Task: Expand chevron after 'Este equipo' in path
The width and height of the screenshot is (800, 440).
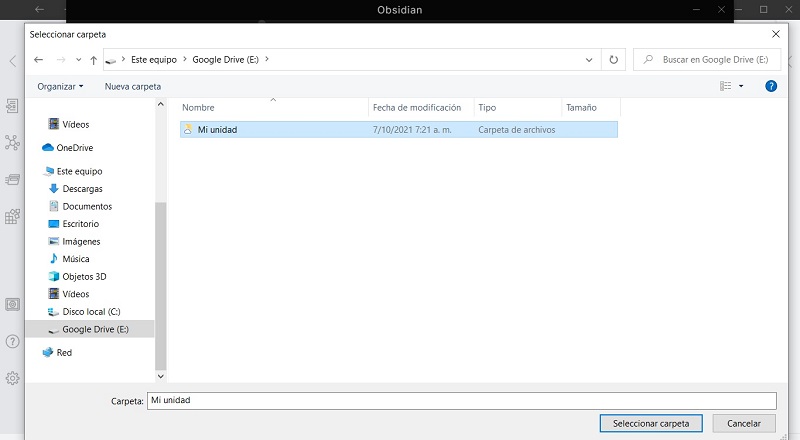Action: 185,59
